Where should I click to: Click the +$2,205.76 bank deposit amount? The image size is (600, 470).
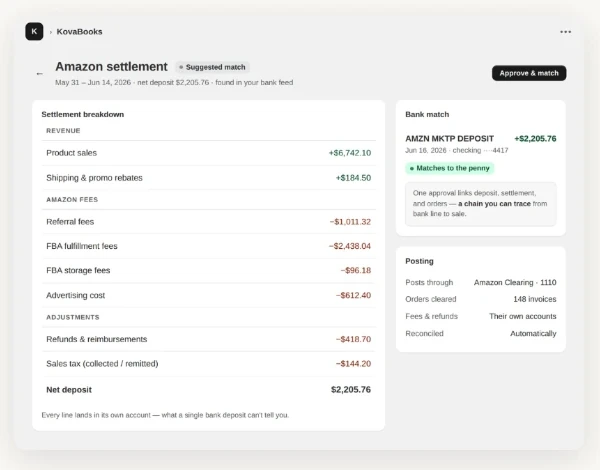(535, 139)
